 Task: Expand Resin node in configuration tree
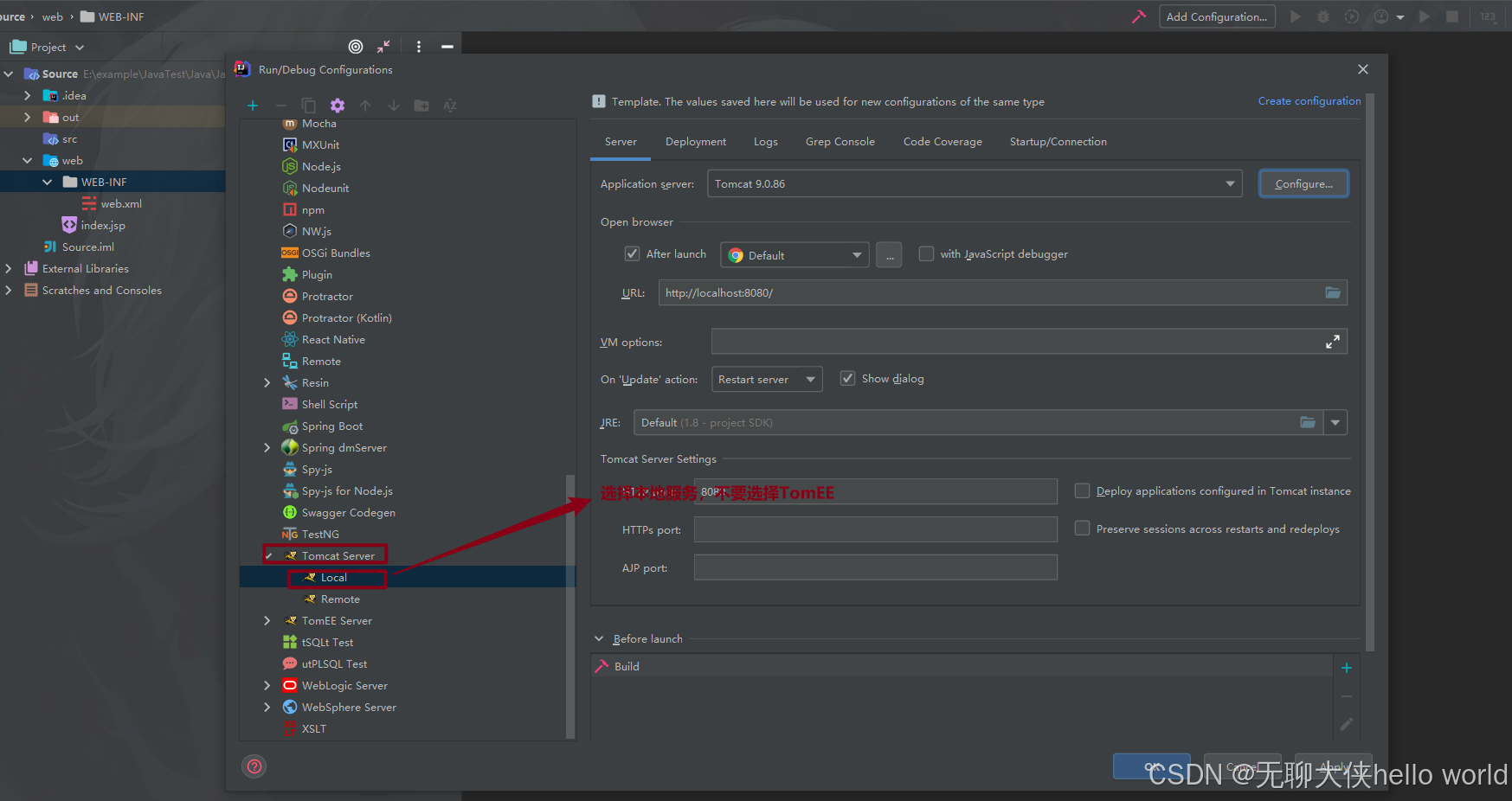click(267, 383)
